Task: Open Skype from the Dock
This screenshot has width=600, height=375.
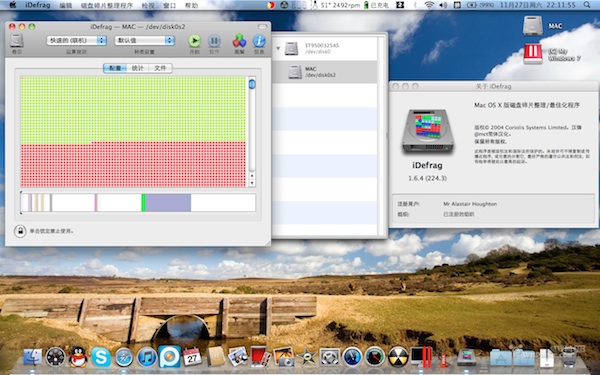Action: pos(101,357)
